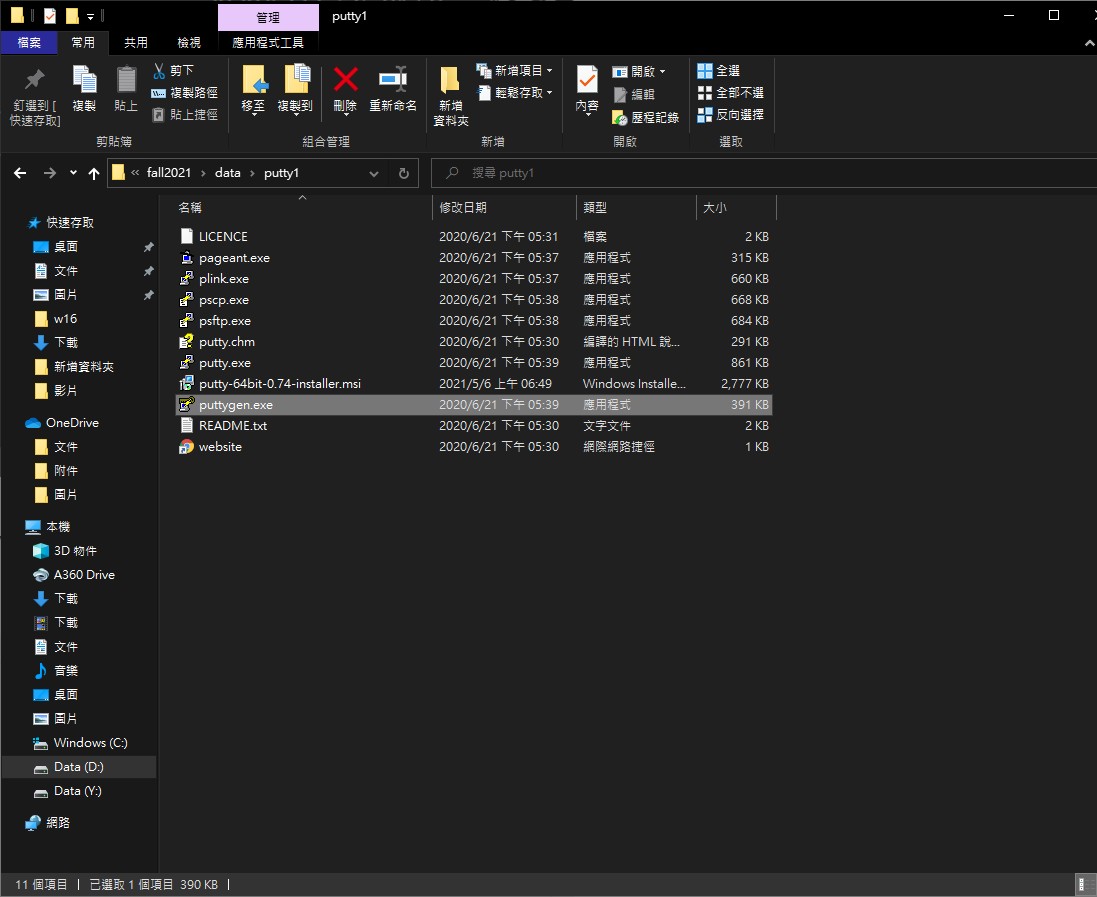Click the Edit ribbon item
Image resolution: width=1097 pixels, height=897 pixels.
pyautogui.click(x=633, y=94)
